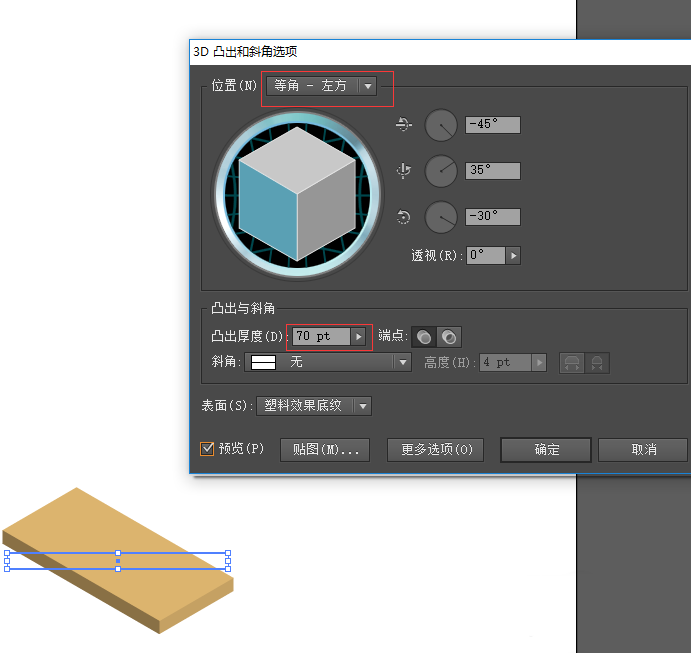Open the 表面 surface shading dropdown
691x653 pixels.
click(x=314, y=406)
